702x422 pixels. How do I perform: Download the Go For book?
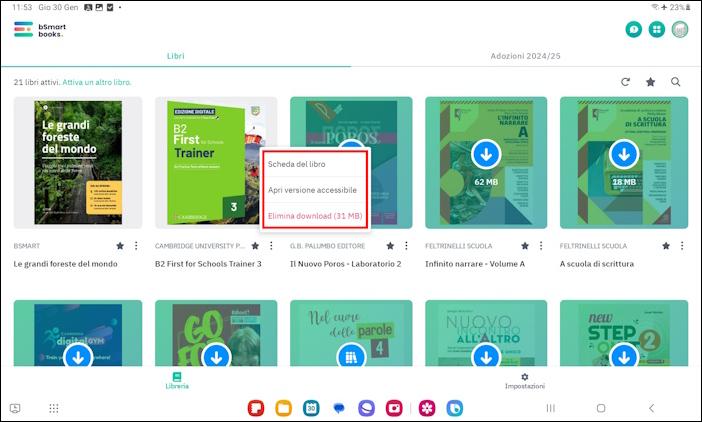(216, 356)
